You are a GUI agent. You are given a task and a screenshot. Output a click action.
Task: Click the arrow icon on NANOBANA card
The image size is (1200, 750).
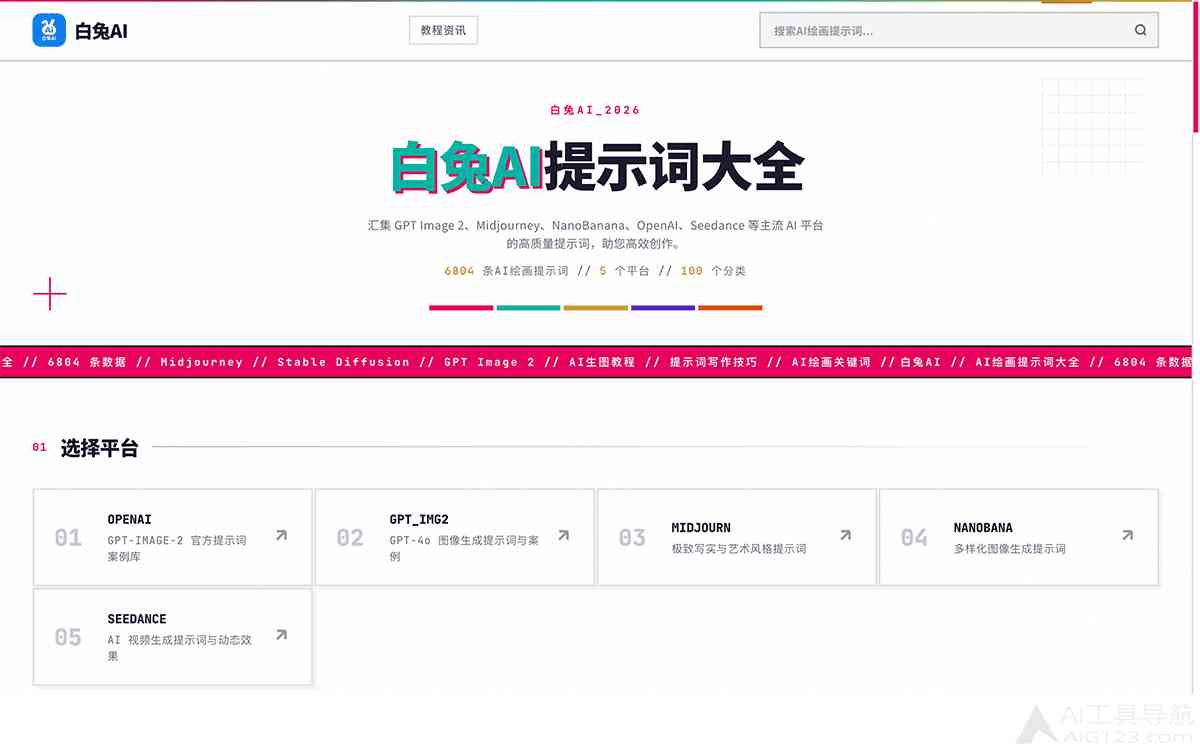(x=1127, y=536)
